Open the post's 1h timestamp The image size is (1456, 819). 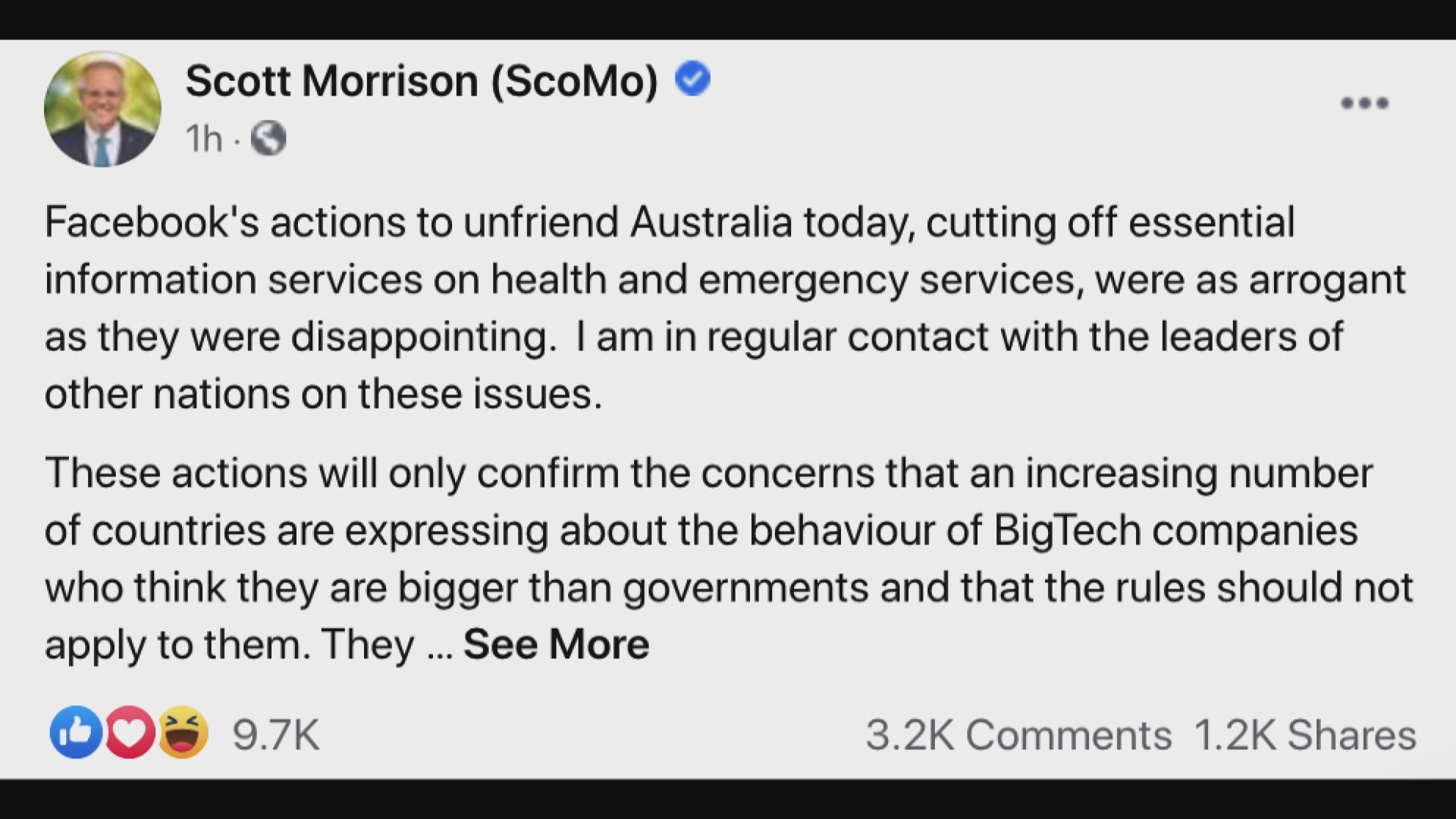[x=204, y=139]
